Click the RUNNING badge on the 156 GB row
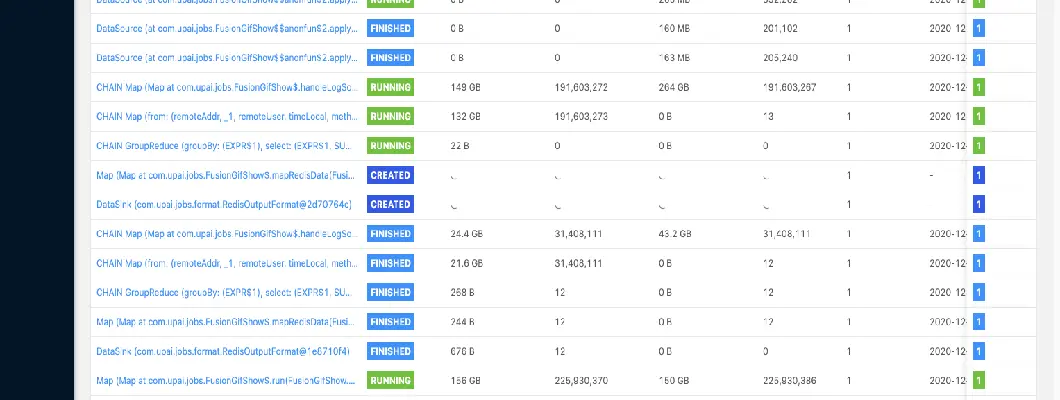The width and height of the screenshot is (1060, 400). tap(390, 381)
